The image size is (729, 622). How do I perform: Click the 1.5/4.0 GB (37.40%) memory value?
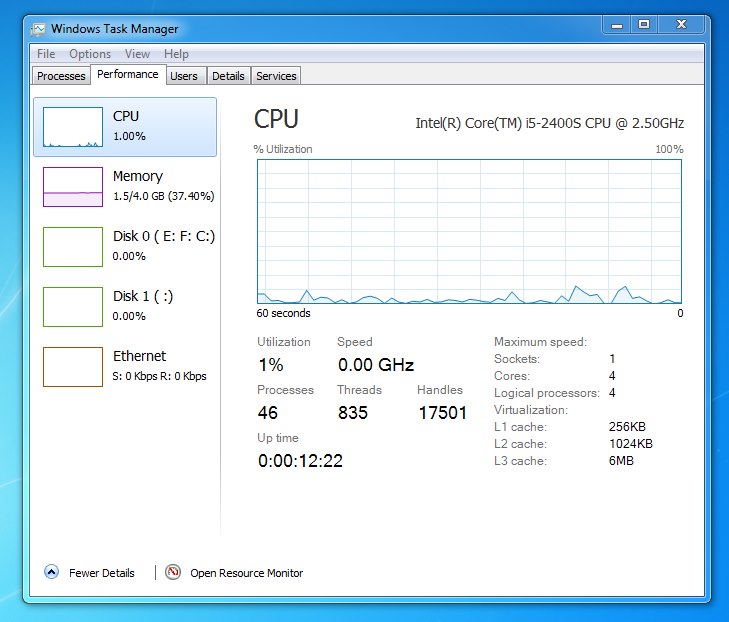coord(164,196)
